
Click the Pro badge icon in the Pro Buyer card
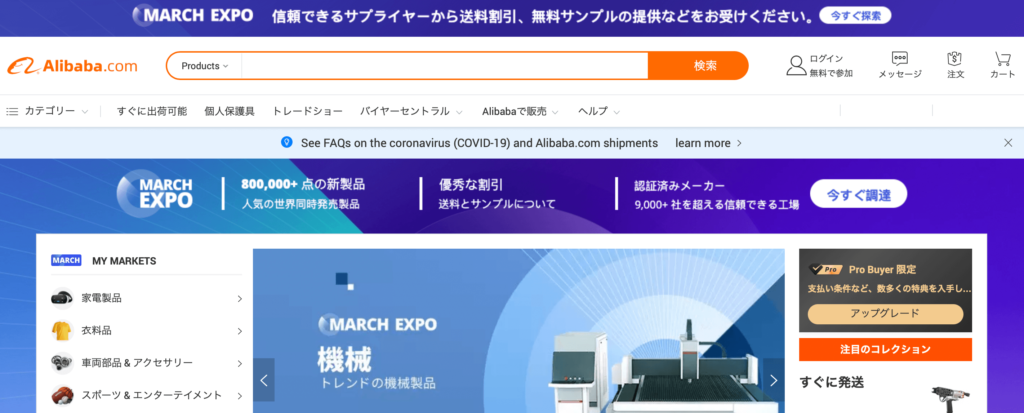point(825,269)
